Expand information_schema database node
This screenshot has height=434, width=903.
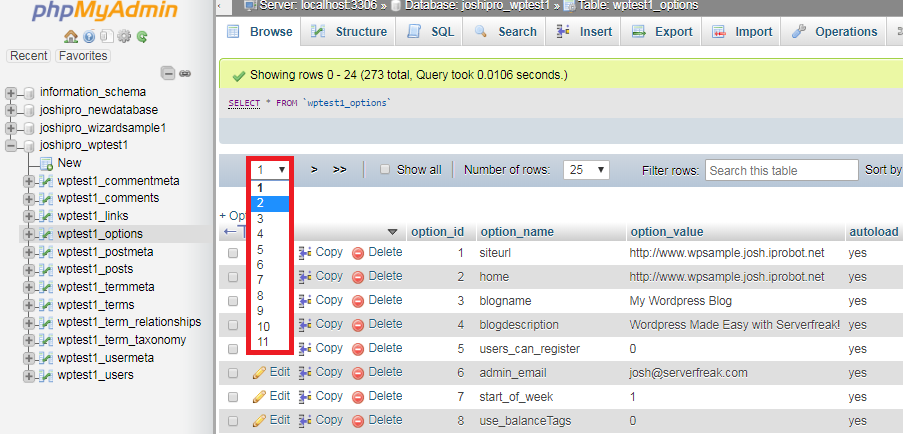[11, 93]
